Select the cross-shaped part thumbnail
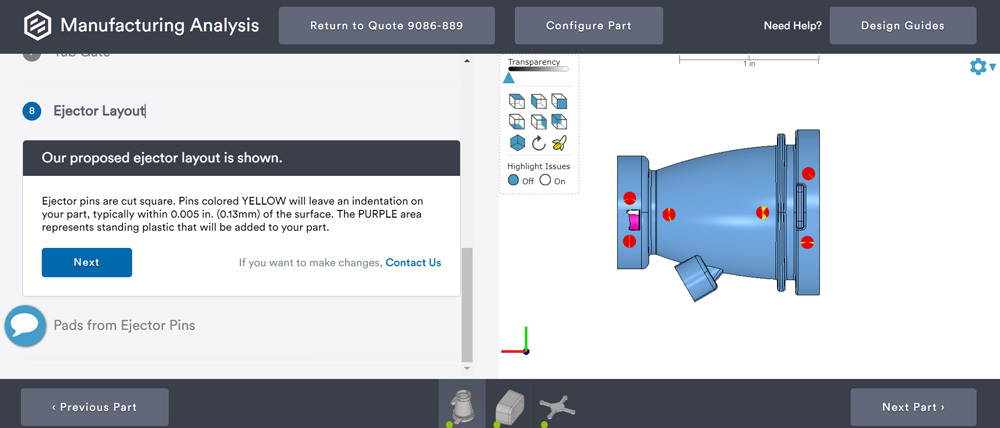1000x428 pixels. (556, 405)
